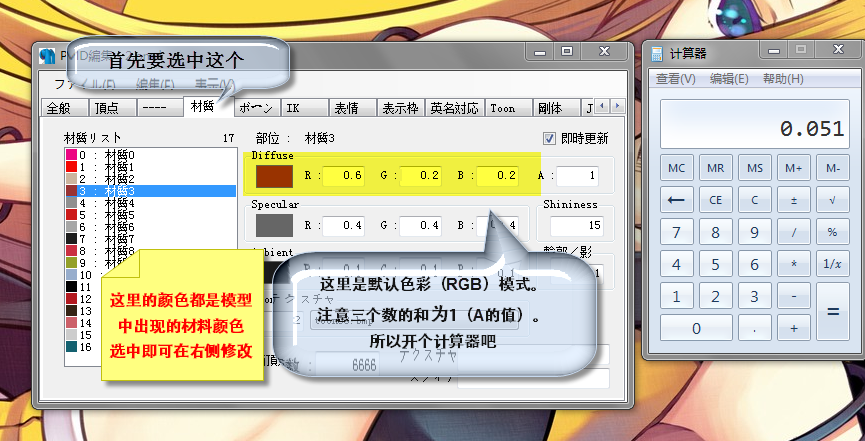The width and height of the screenshot is (865, 441).
Task: Select 材質4 in the material list
Action: (x=150, y=203)
